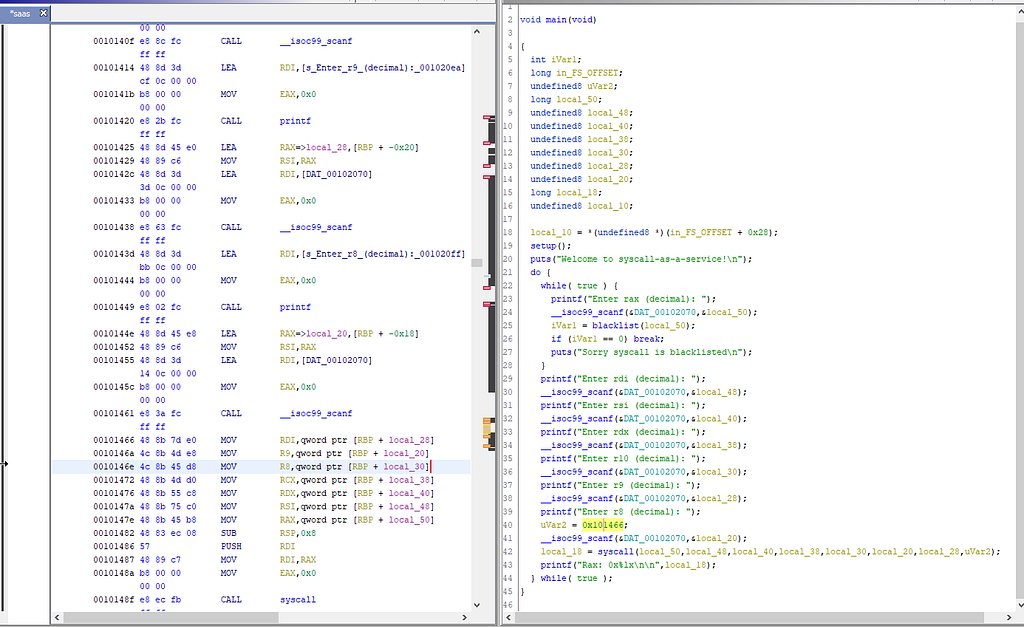Click the listing horizontal scrollbar left arrow

(x=57, y=617)
